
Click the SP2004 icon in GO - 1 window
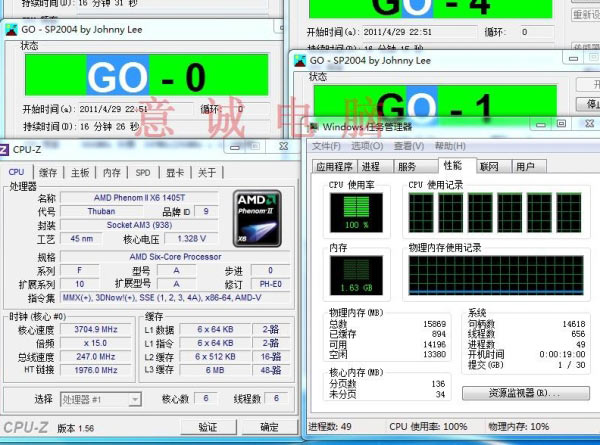click(300, 60)
